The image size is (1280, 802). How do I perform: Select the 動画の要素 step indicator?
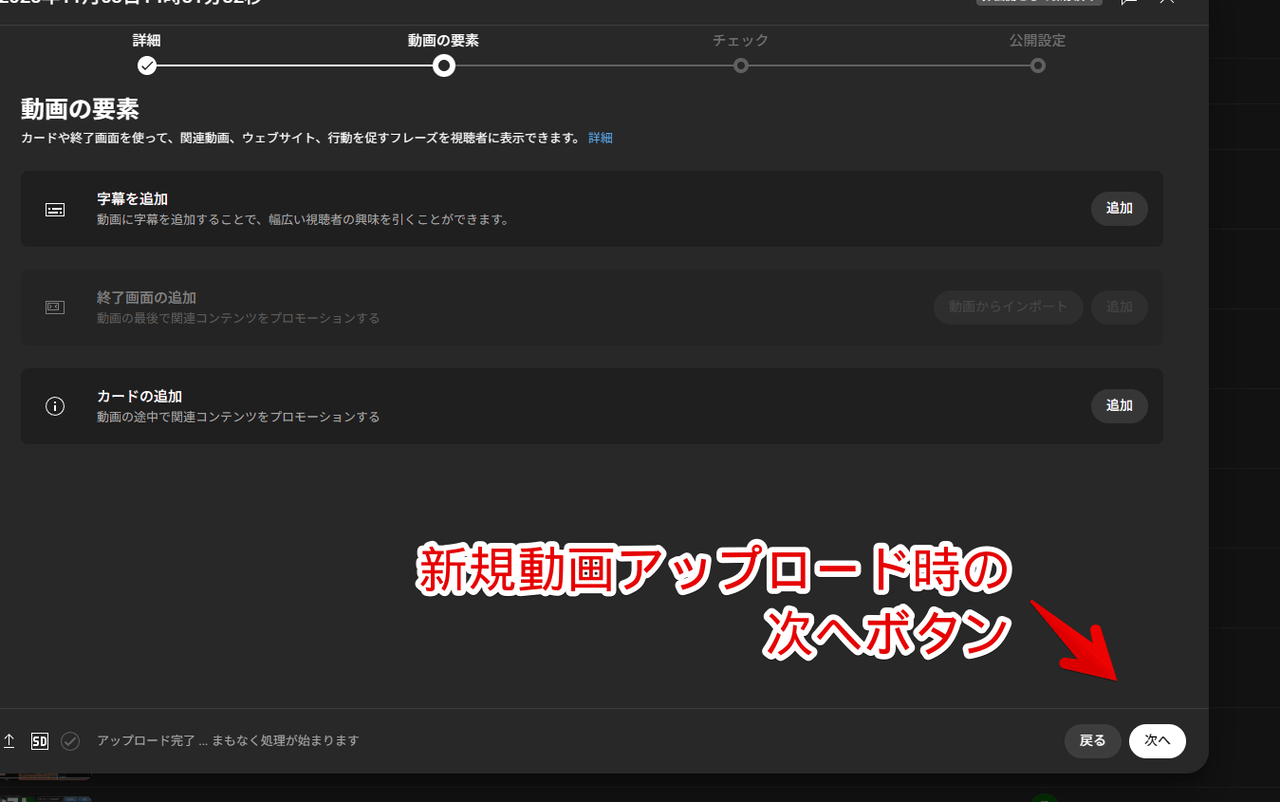(x=444, y=65)
